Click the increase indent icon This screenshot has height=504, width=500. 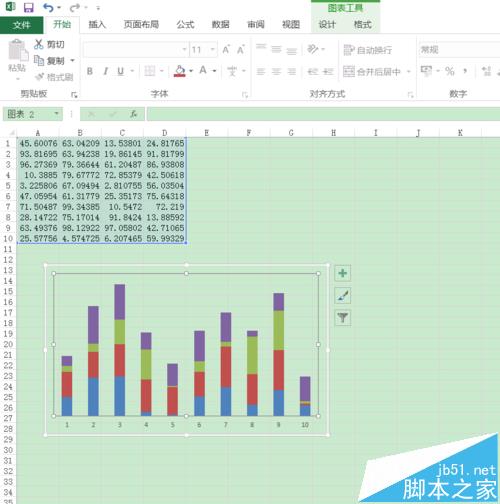328,71
